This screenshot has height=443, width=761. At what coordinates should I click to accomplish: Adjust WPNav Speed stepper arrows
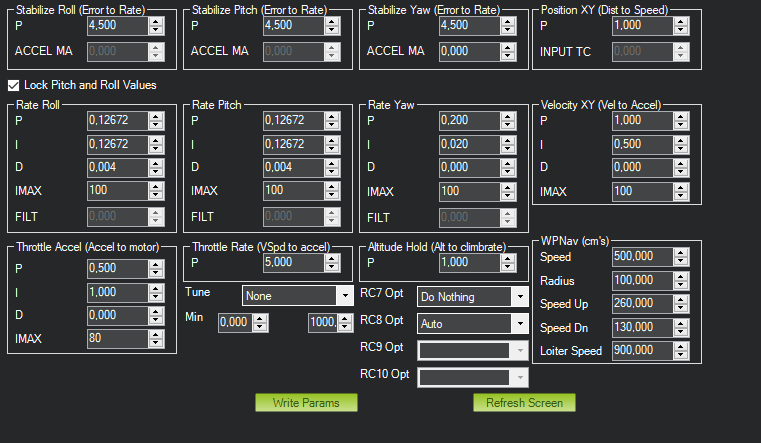[681, 257]
